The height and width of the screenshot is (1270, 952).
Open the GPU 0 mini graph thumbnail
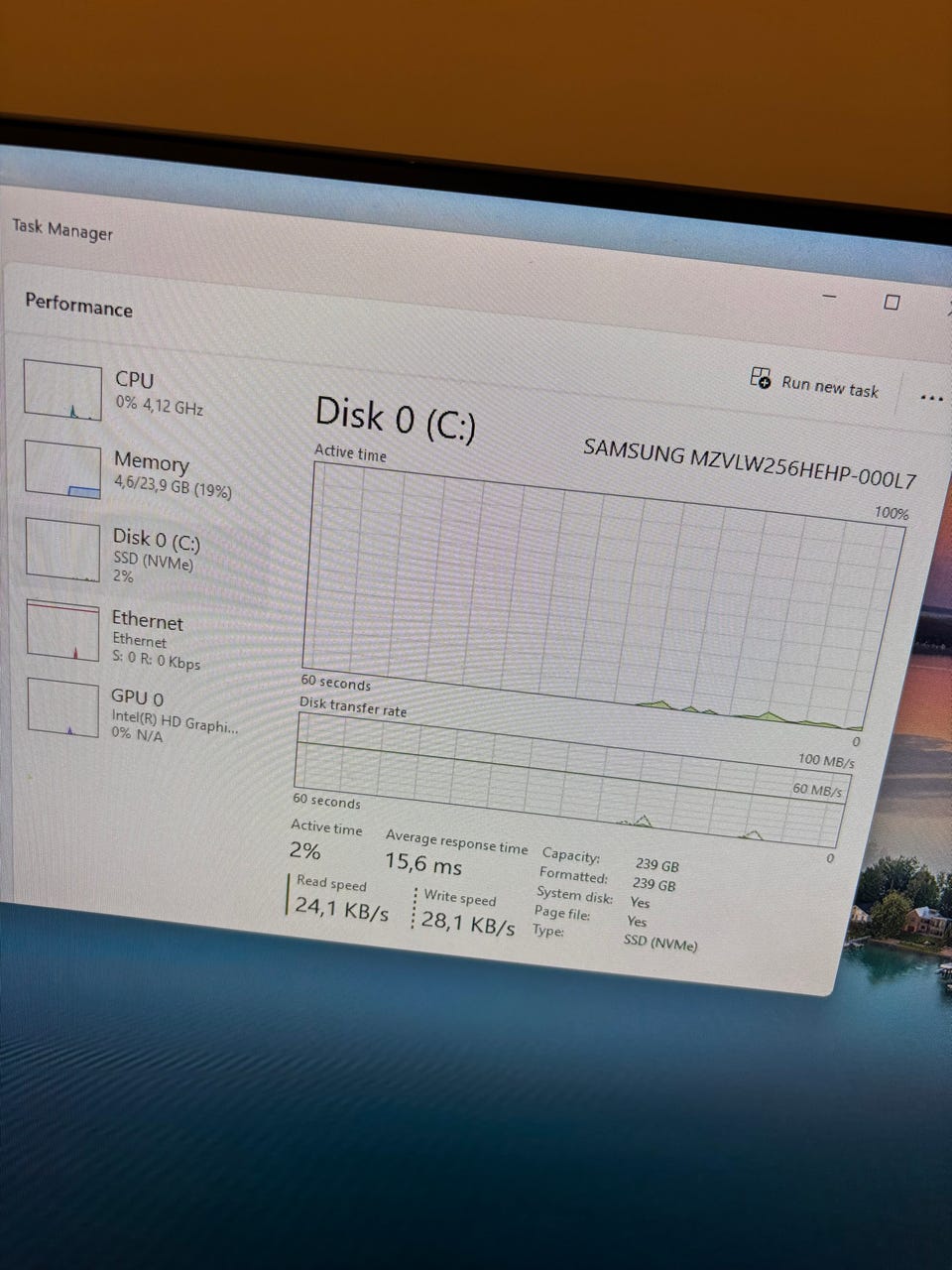[62, 707]
